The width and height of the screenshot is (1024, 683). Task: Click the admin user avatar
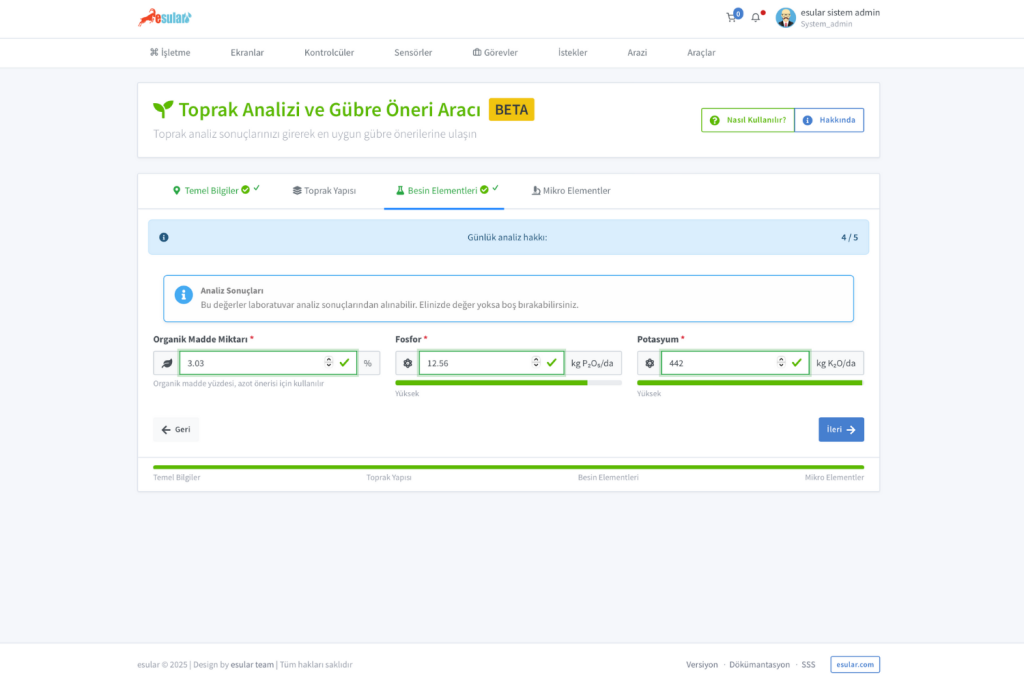coord(786,18)
